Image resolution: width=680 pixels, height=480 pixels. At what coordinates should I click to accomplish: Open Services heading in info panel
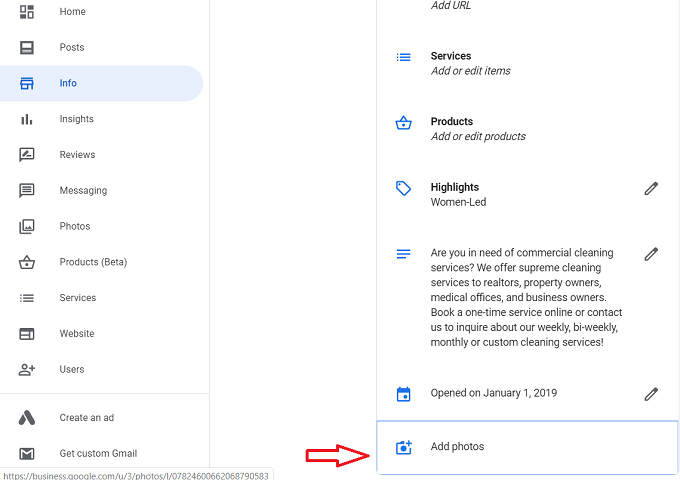point(451,56)
